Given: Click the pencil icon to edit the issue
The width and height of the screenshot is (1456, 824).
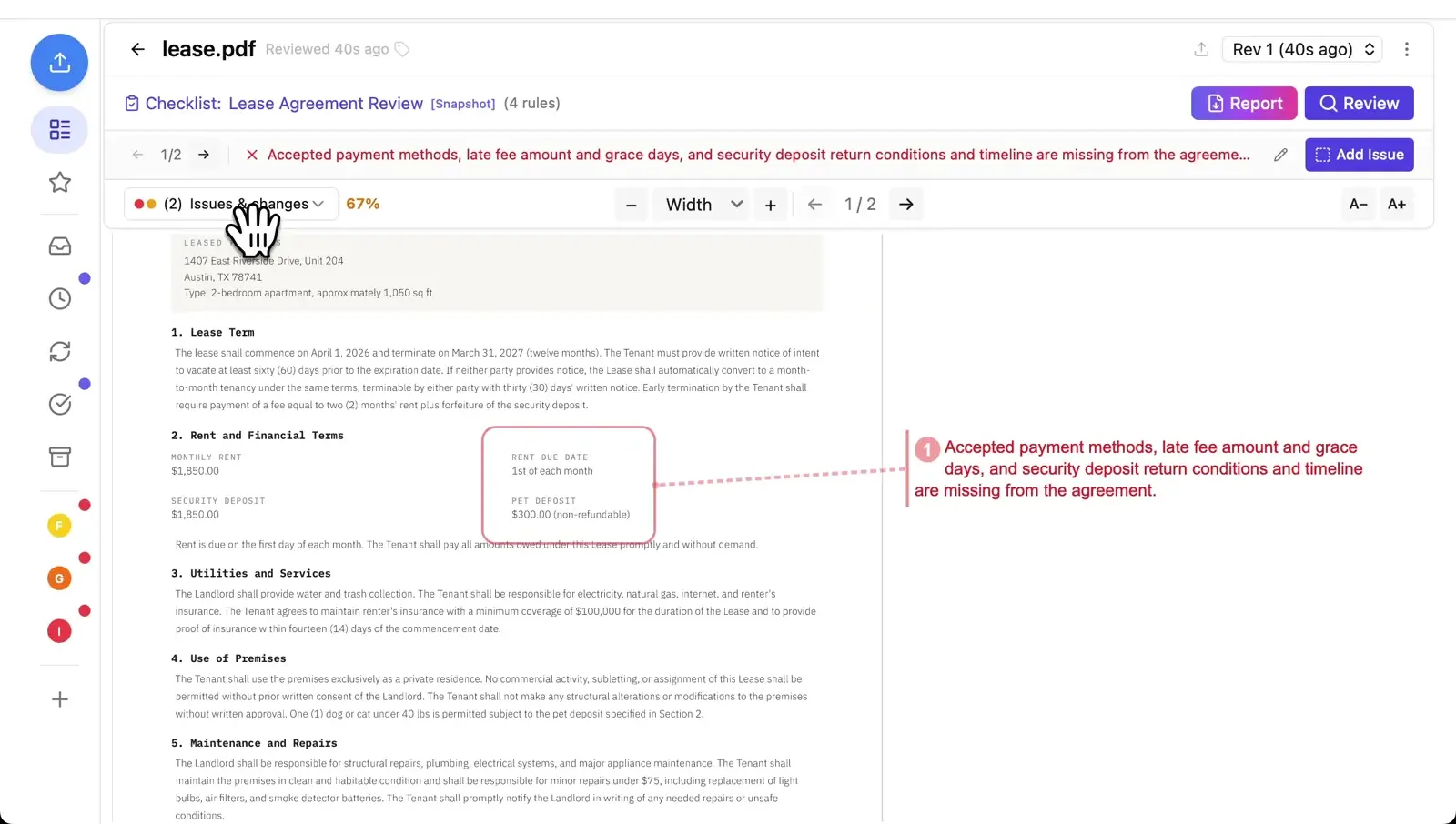Looking at the screenshot, I should pos(1281,155).
